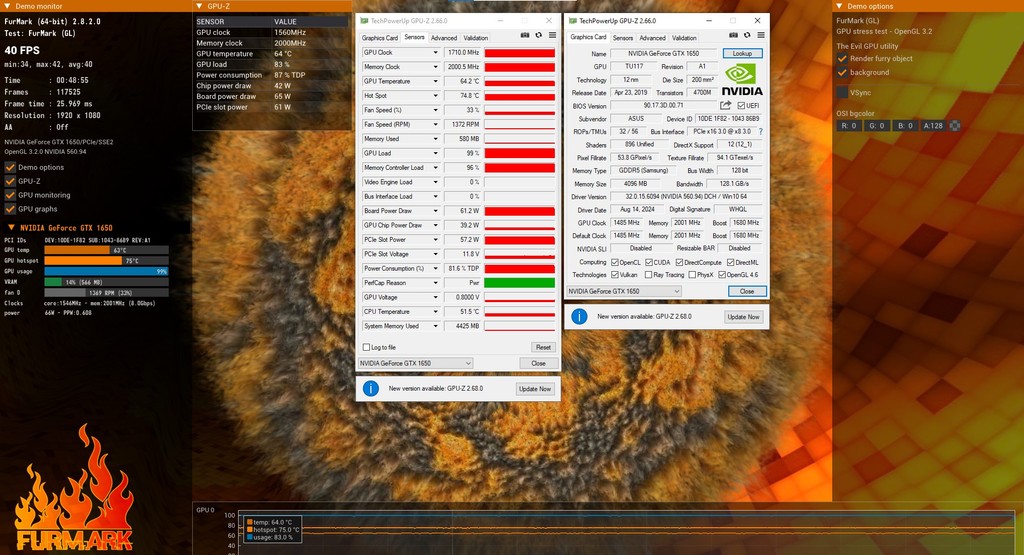This screenshot has width=1024, height=555.
Task: Uncheck Render furry object option
Action: [x=842, y=58]
